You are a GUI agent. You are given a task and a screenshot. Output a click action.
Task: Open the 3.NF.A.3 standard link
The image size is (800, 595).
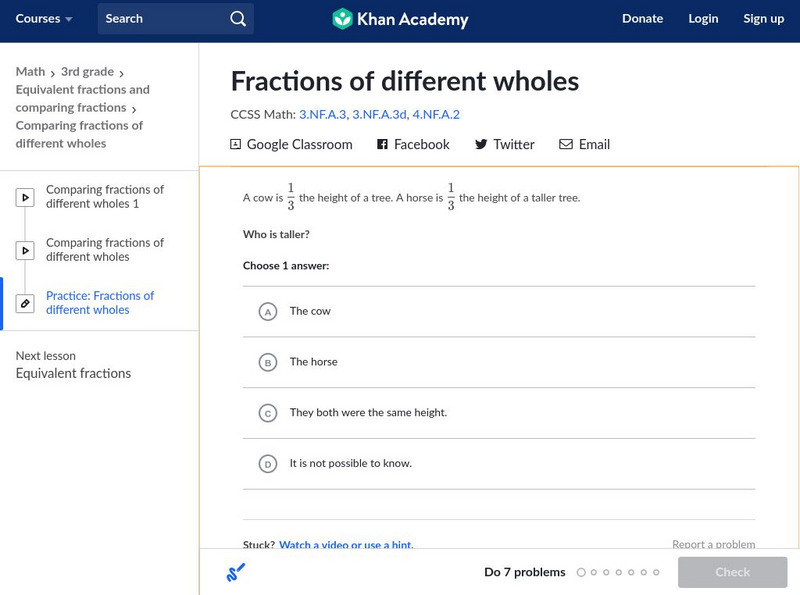point(321,115)
